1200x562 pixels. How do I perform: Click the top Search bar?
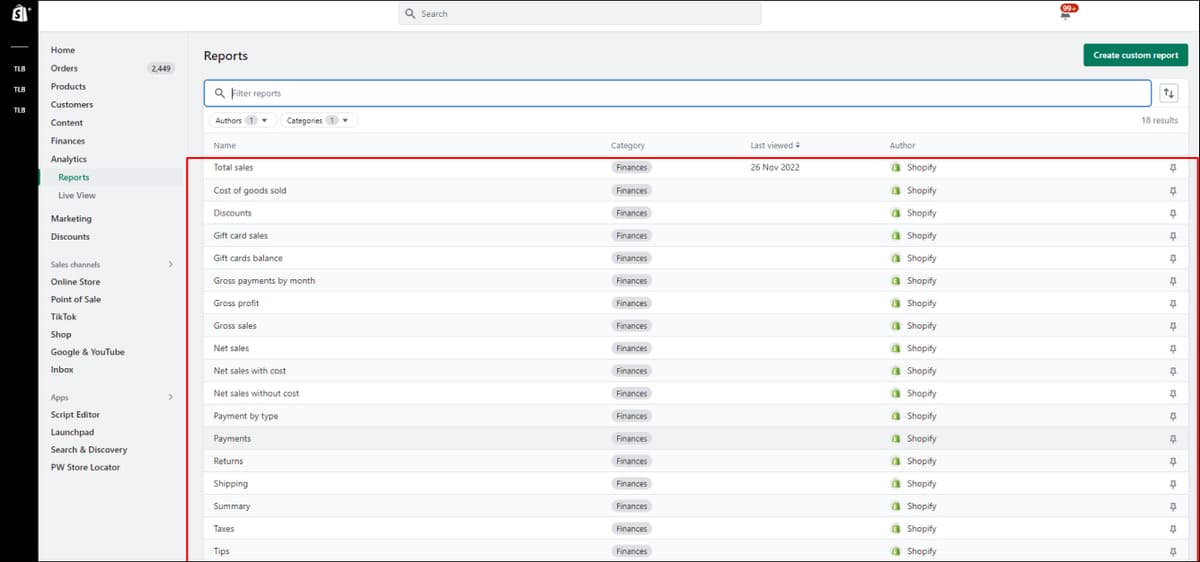(580, 14)
